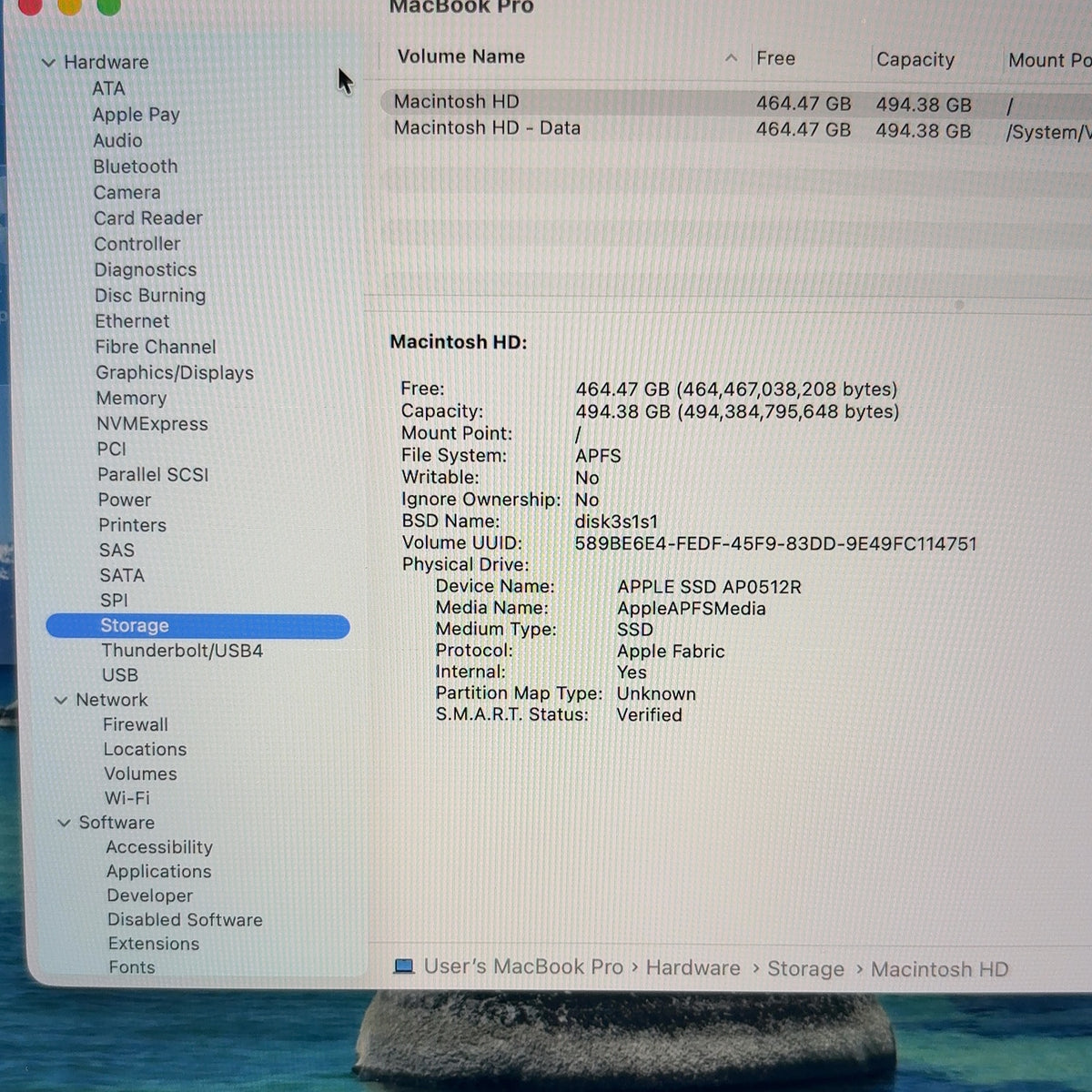Click User's MacBook Pro in path bar
Viewport: 1092px width, 1092px height.
[x=523, y=966]
